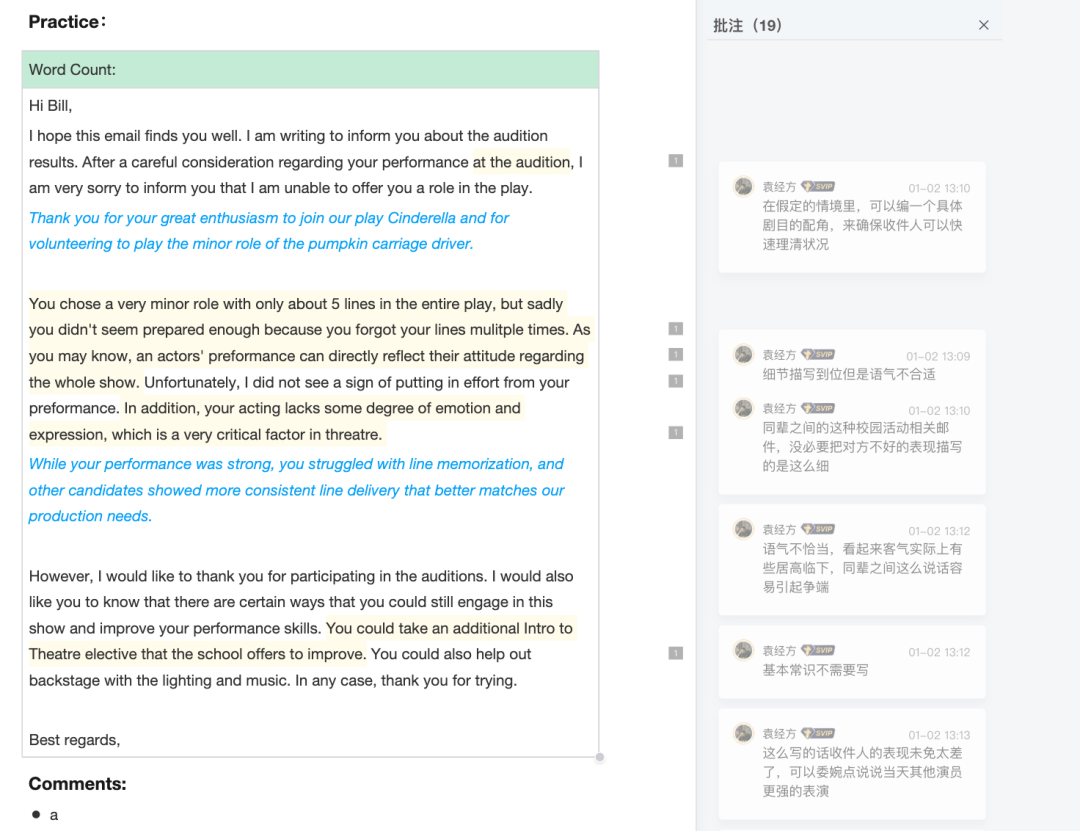This screenshot has height=831, width=1080.
Task: Click author name 袁经方 on the 13:13 comment
Action: click(x=779, y=734)
